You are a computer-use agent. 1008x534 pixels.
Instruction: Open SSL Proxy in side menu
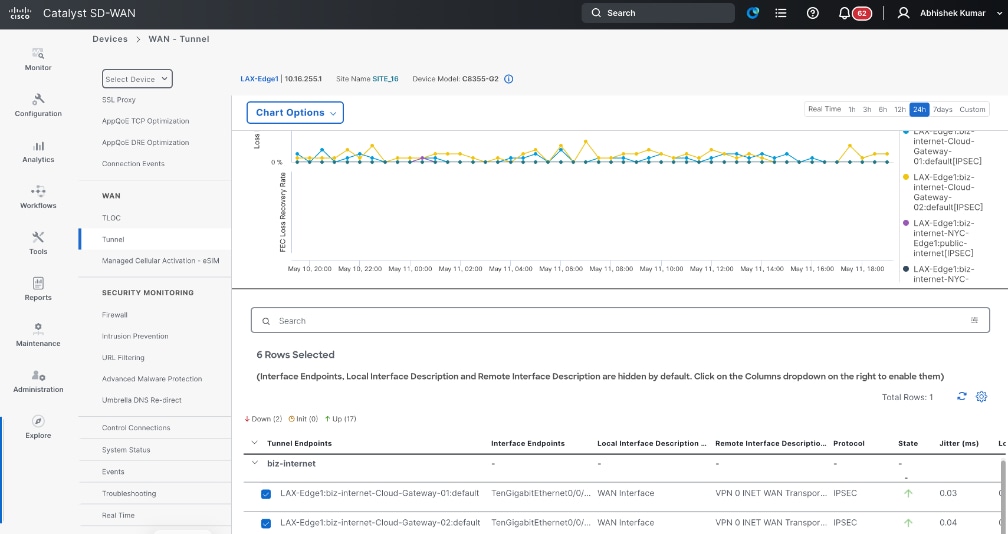[x=119, y=100]
